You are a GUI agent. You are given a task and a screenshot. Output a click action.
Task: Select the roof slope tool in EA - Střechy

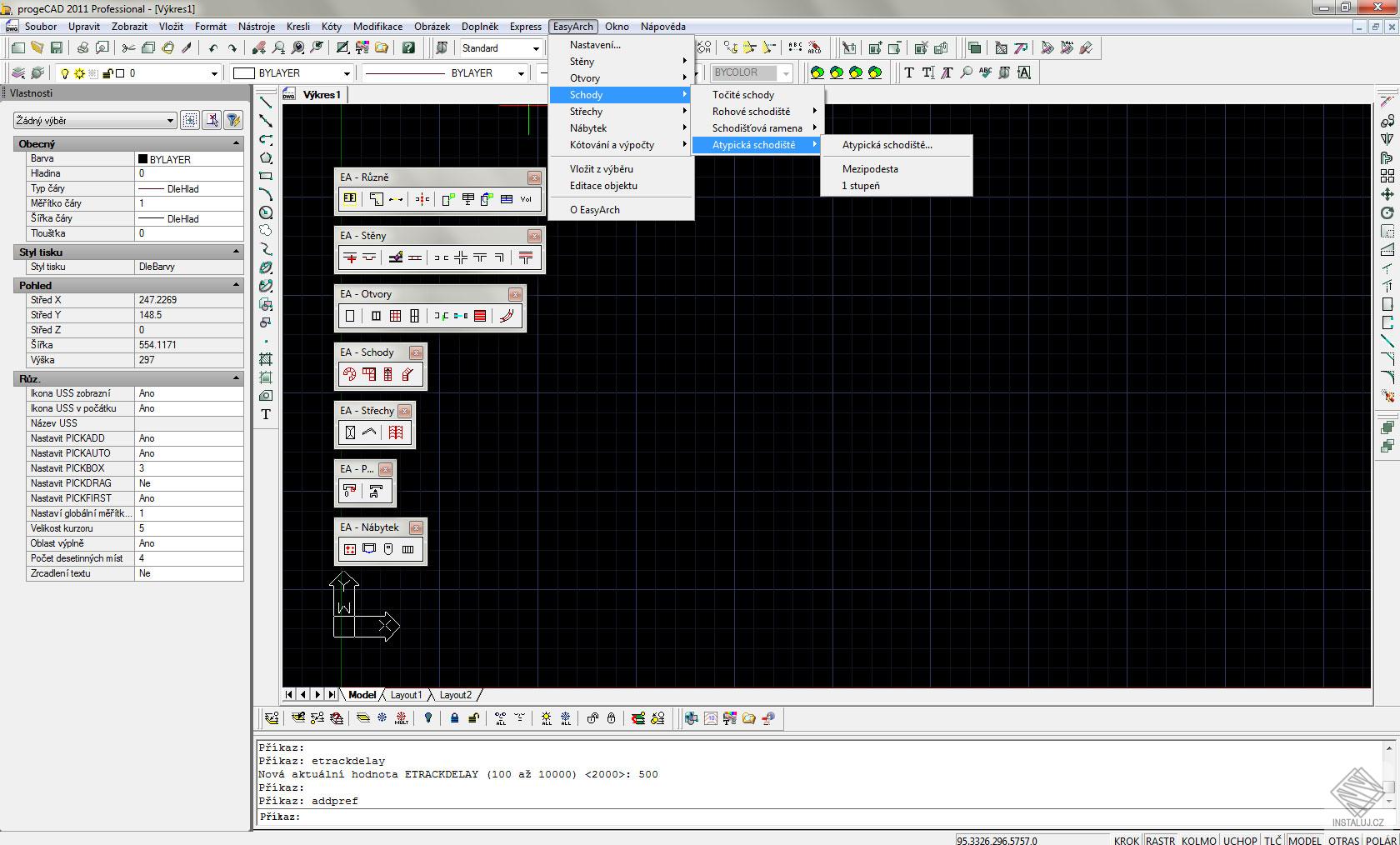click(x=369, y=432)
